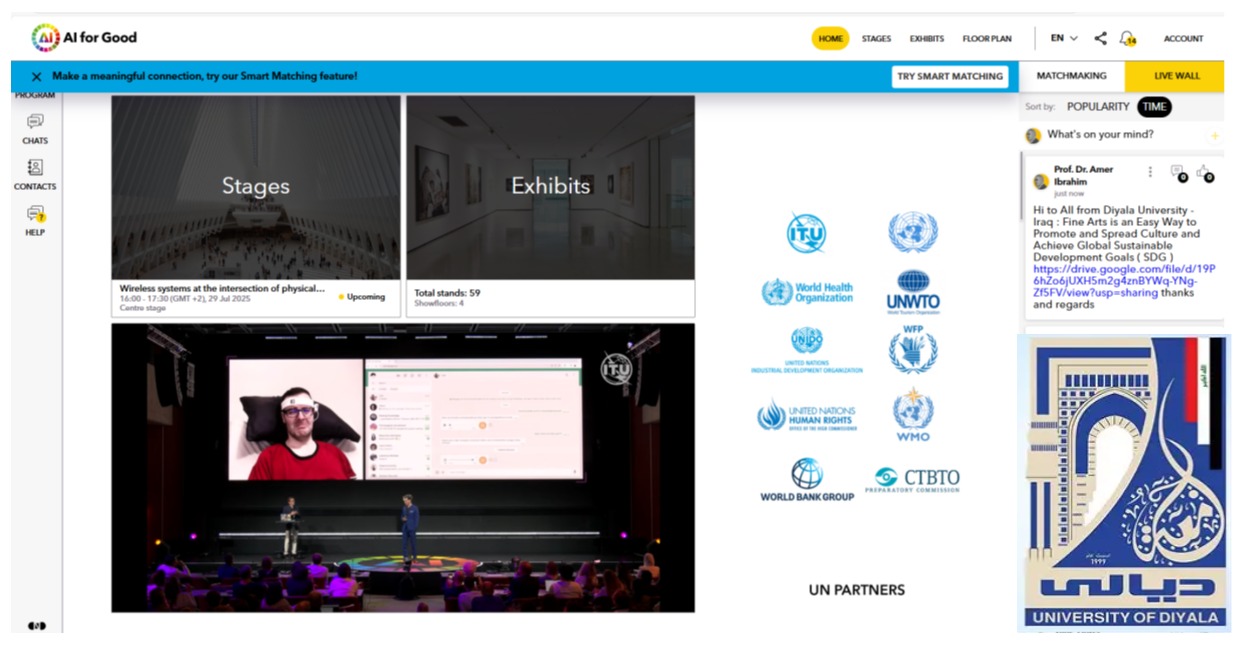This screenshot has width=1254, height=645.
Task: Click the World Health Organization logo
Action: click(x=807, y=292)
